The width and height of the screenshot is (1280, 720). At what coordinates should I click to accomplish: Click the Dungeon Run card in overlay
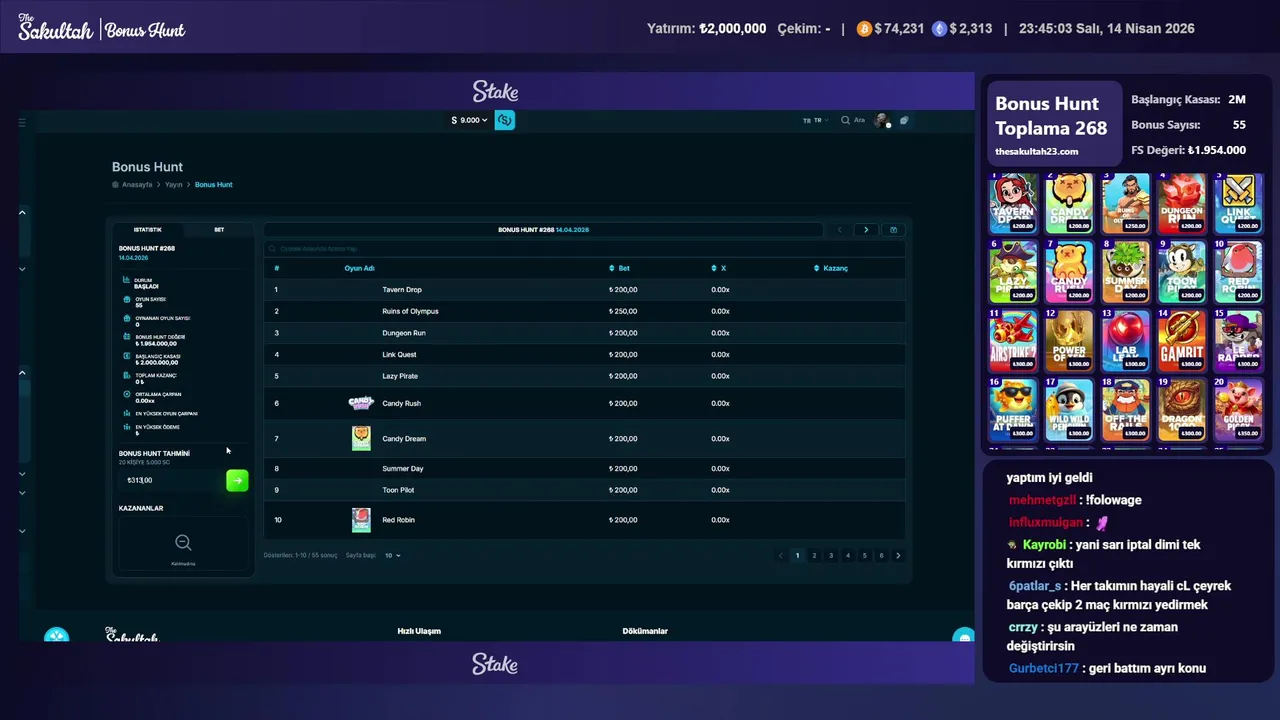1182,203
